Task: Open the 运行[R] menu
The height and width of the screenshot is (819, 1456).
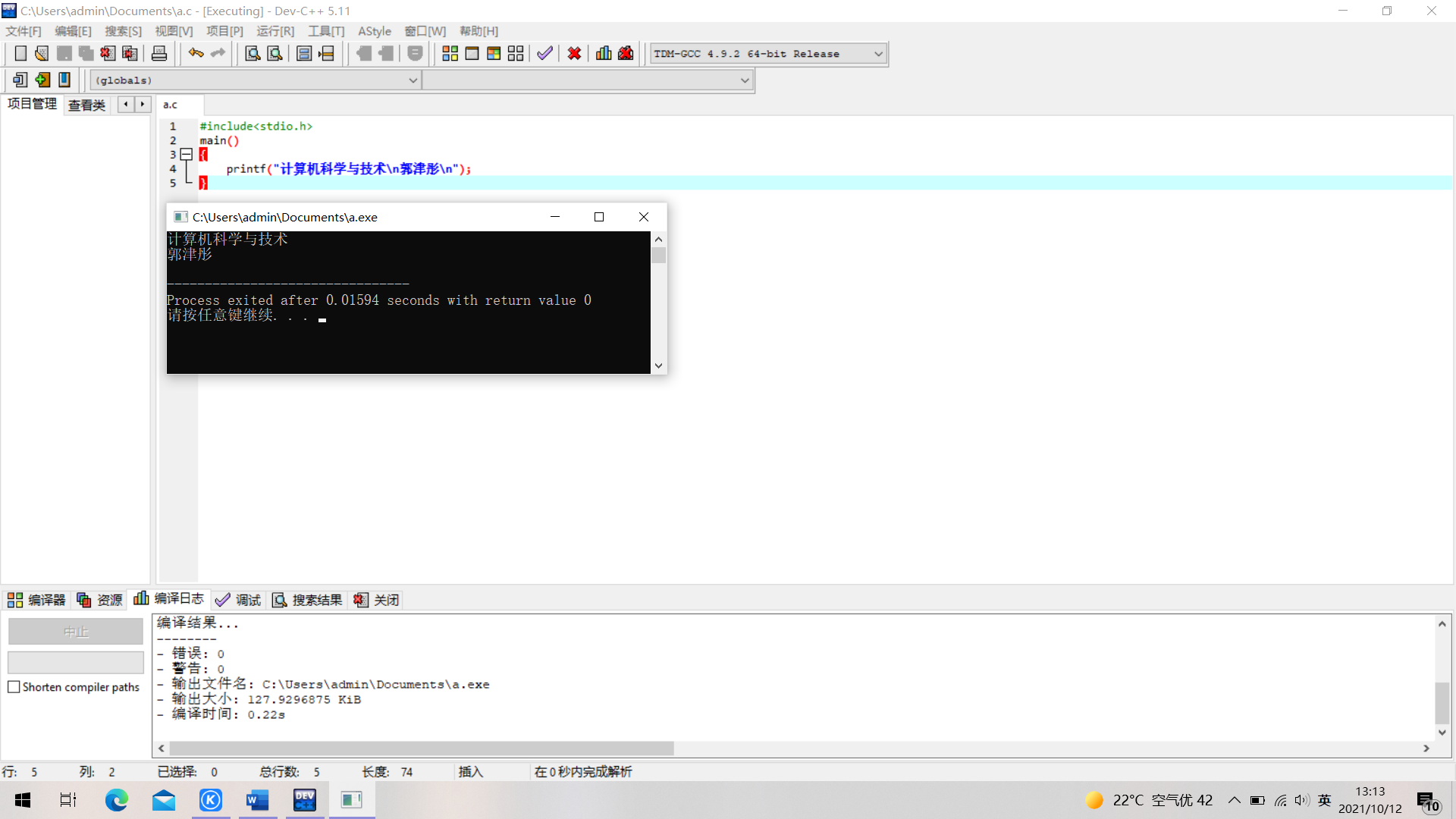Action: tap(275, 31)
